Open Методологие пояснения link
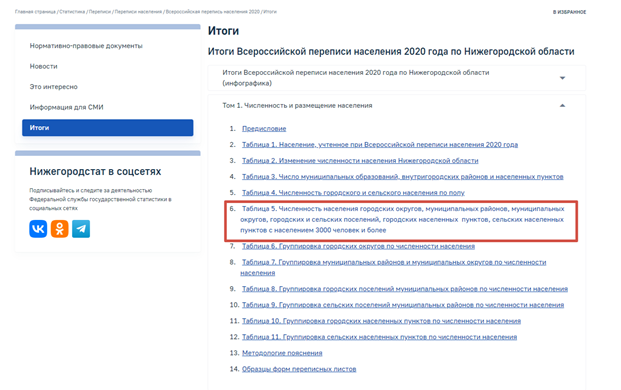This screenshot has width=621, height=390. [282, 353]
